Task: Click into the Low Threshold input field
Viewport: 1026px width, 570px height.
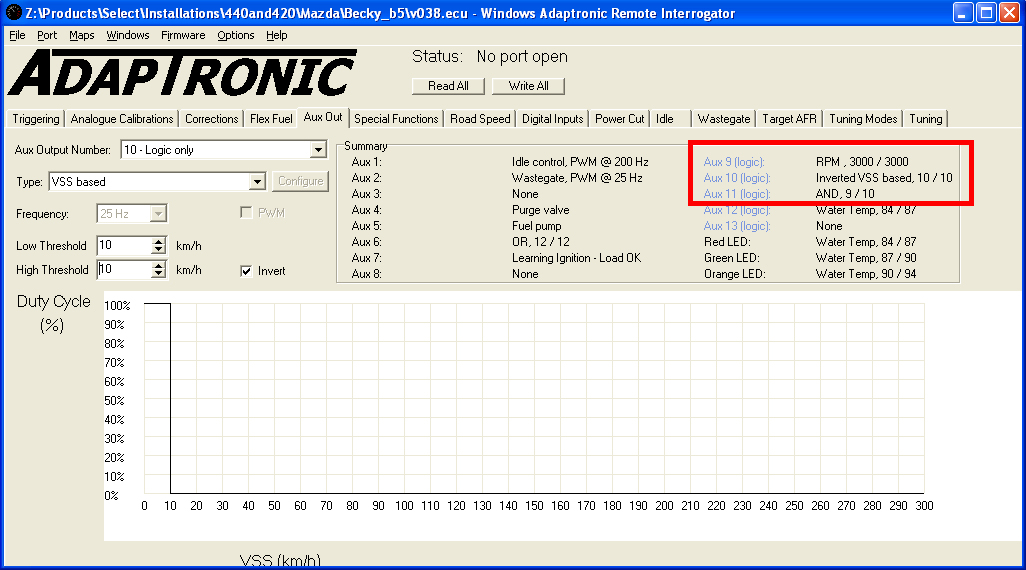Action: point(123,246)
